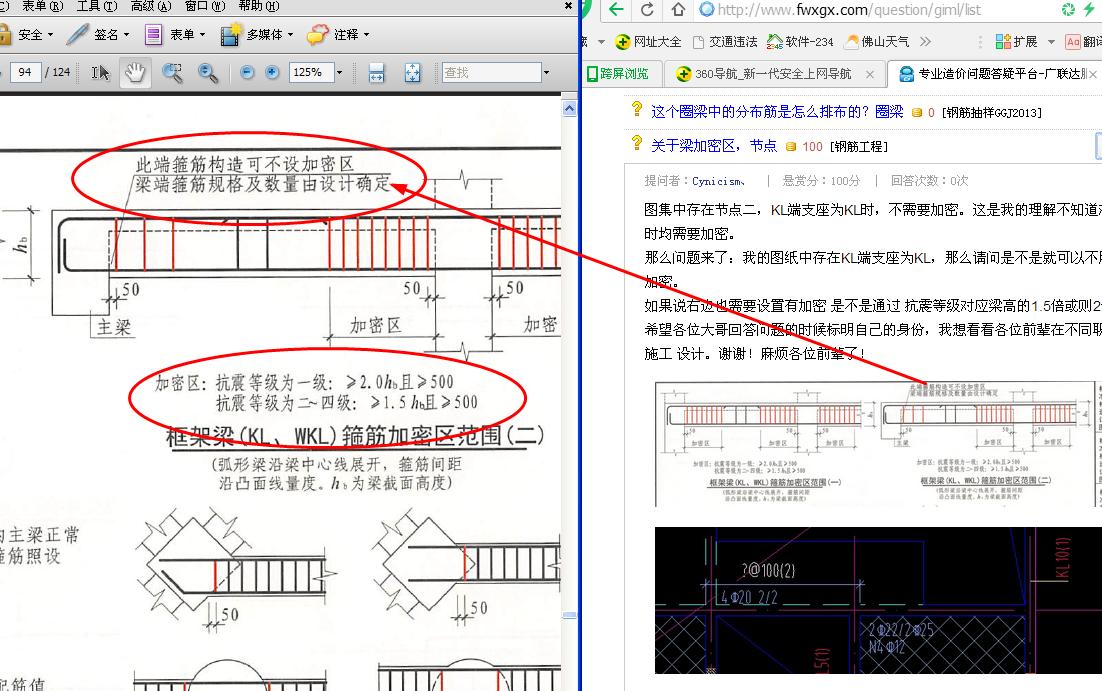Viewport: 1102px width, 691px height.
Task: Close the PDF document with the X
Action: (x=569, y=6)
